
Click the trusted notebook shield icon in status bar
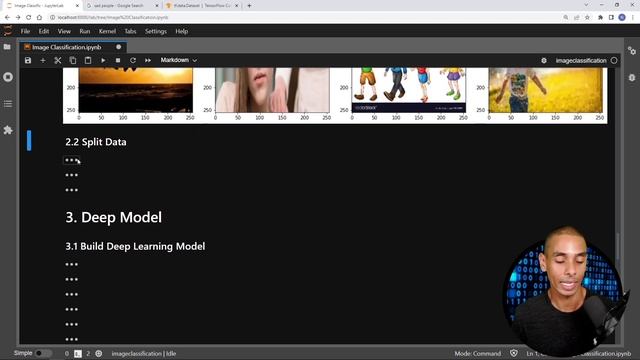click(513, 353)
